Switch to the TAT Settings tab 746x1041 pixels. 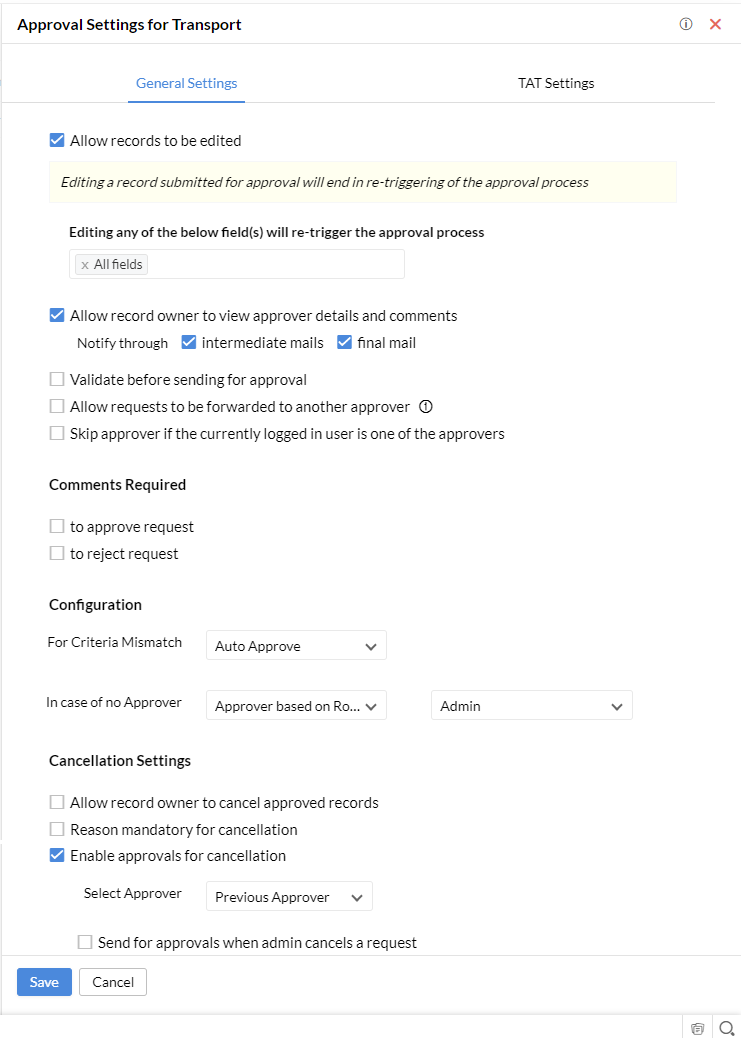556,83
